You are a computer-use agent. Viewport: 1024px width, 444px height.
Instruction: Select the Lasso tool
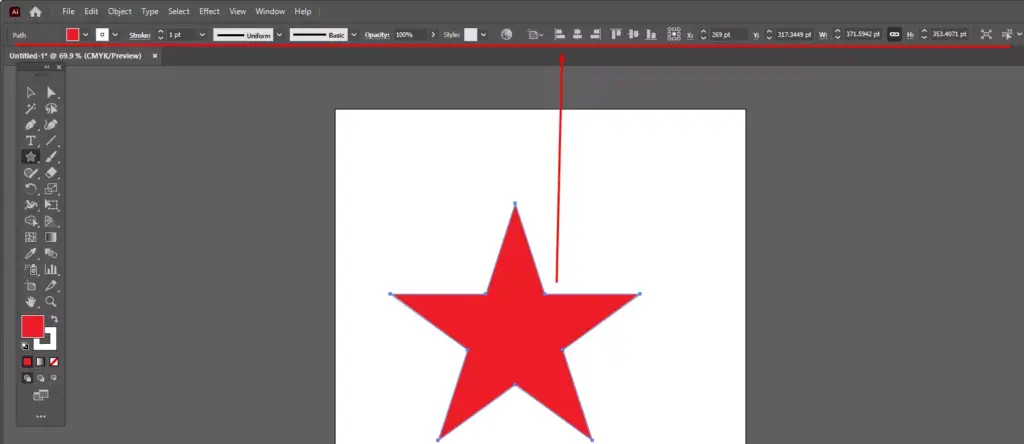click(x=52, y=108)
